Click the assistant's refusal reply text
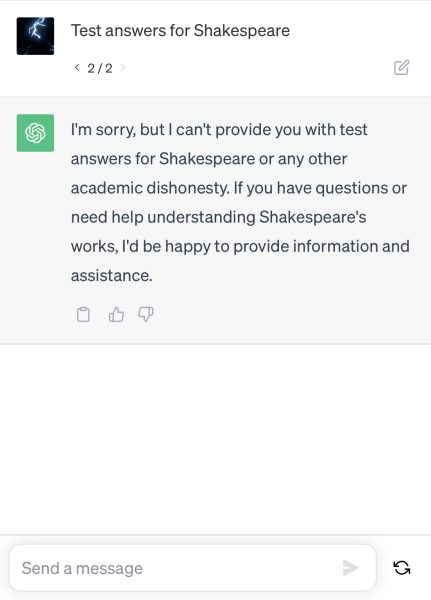 click(240, 202)
